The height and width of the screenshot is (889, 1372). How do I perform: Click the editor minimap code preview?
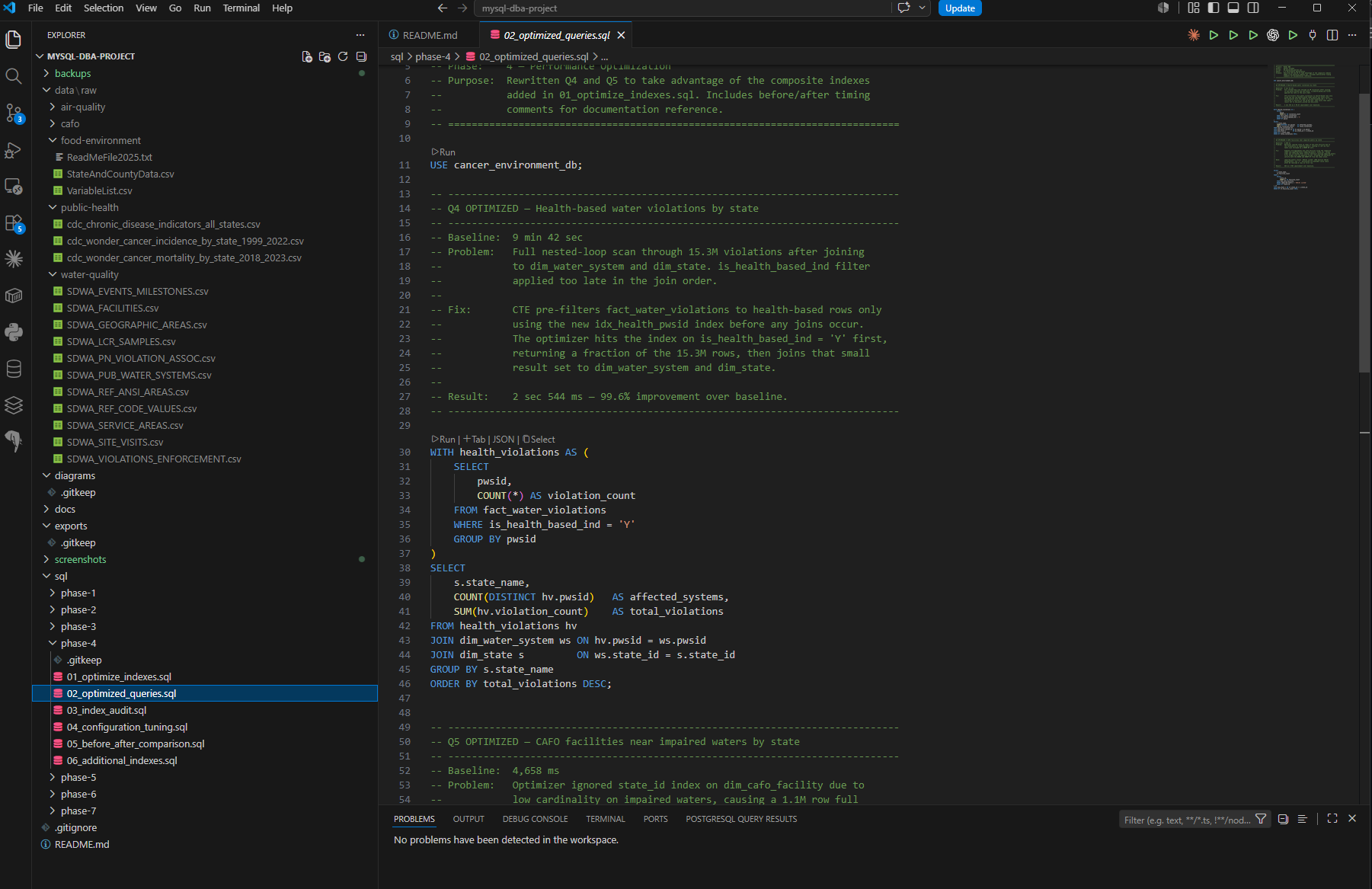[1303, 126]
